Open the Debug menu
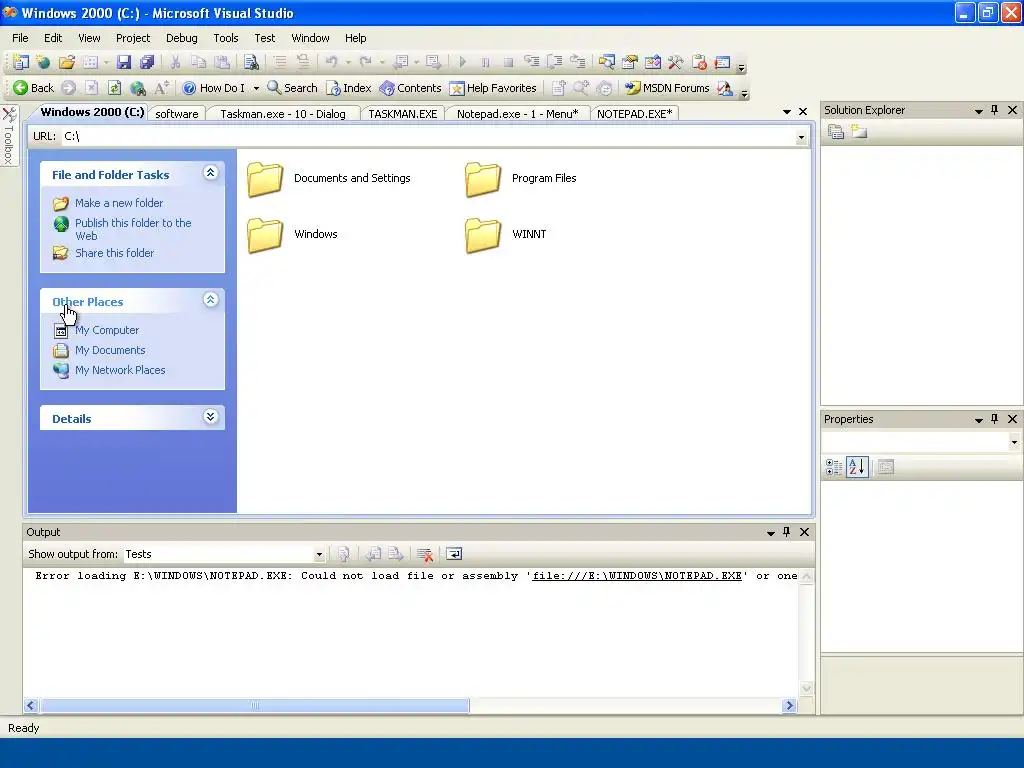Viewport: 1024px width, 768px height. pyautogui.click(x=182, y=38)
